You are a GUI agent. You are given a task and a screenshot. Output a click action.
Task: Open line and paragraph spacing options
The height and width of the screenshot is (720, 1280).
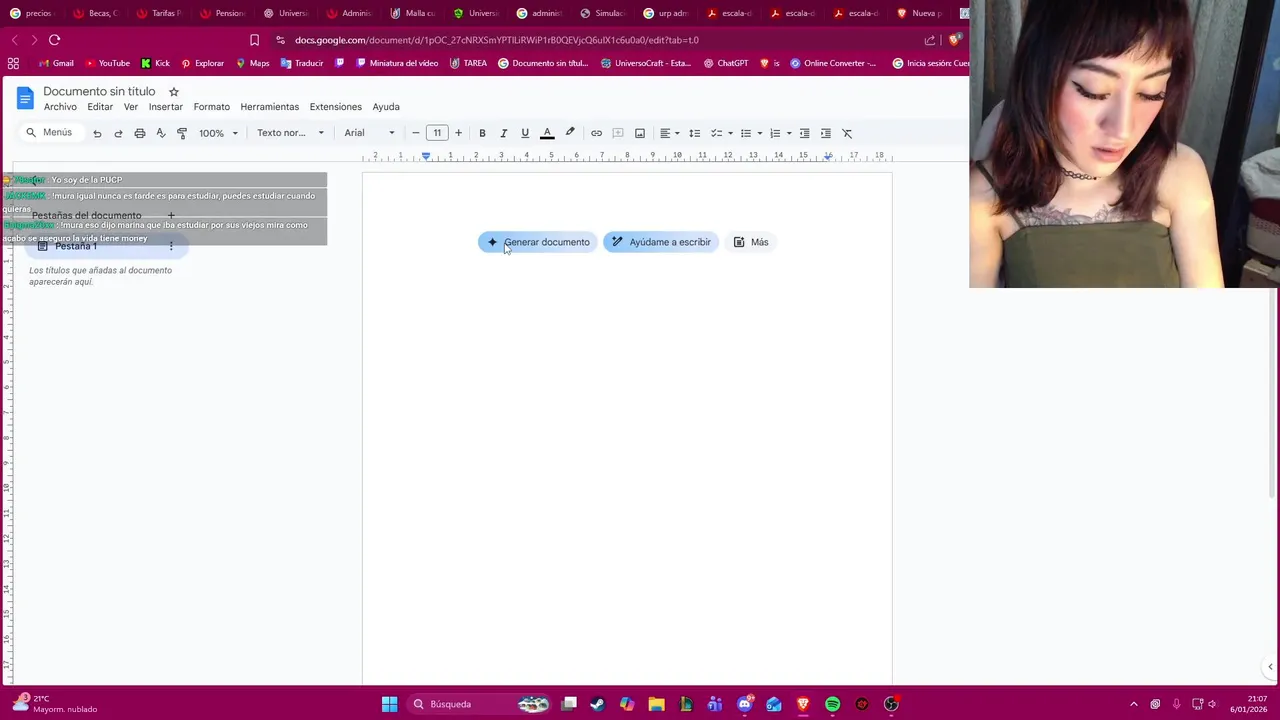click(x=694, y=133)
